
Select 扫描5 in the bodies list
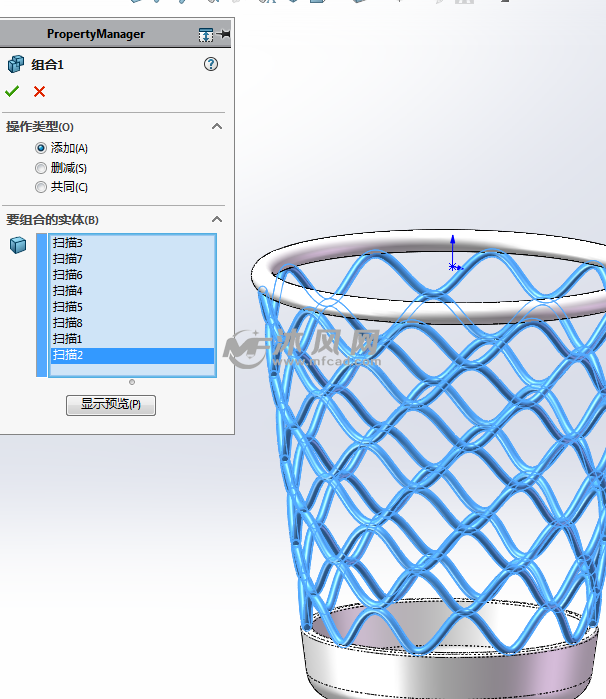tap(132, 307)
